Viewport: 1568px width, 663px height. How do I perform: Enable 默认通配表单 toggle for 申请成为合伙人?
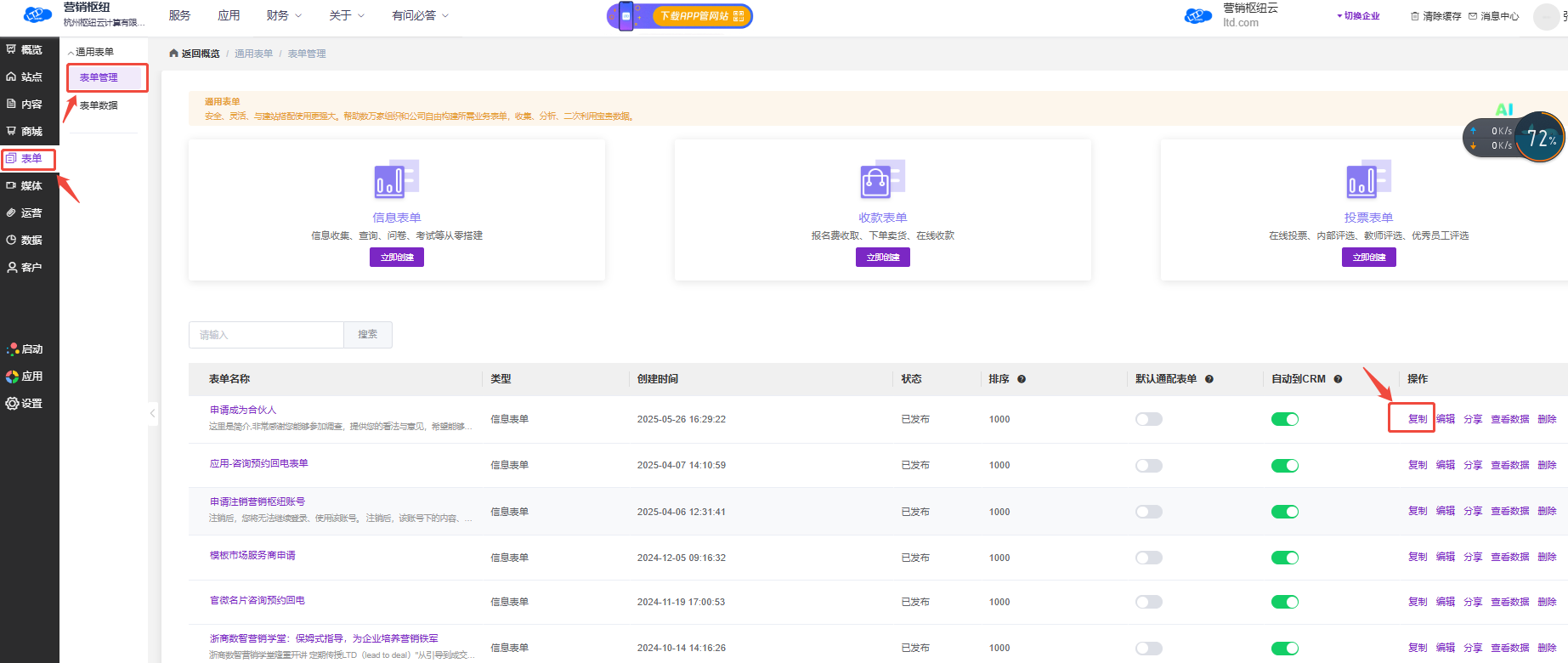point(1148,419)
